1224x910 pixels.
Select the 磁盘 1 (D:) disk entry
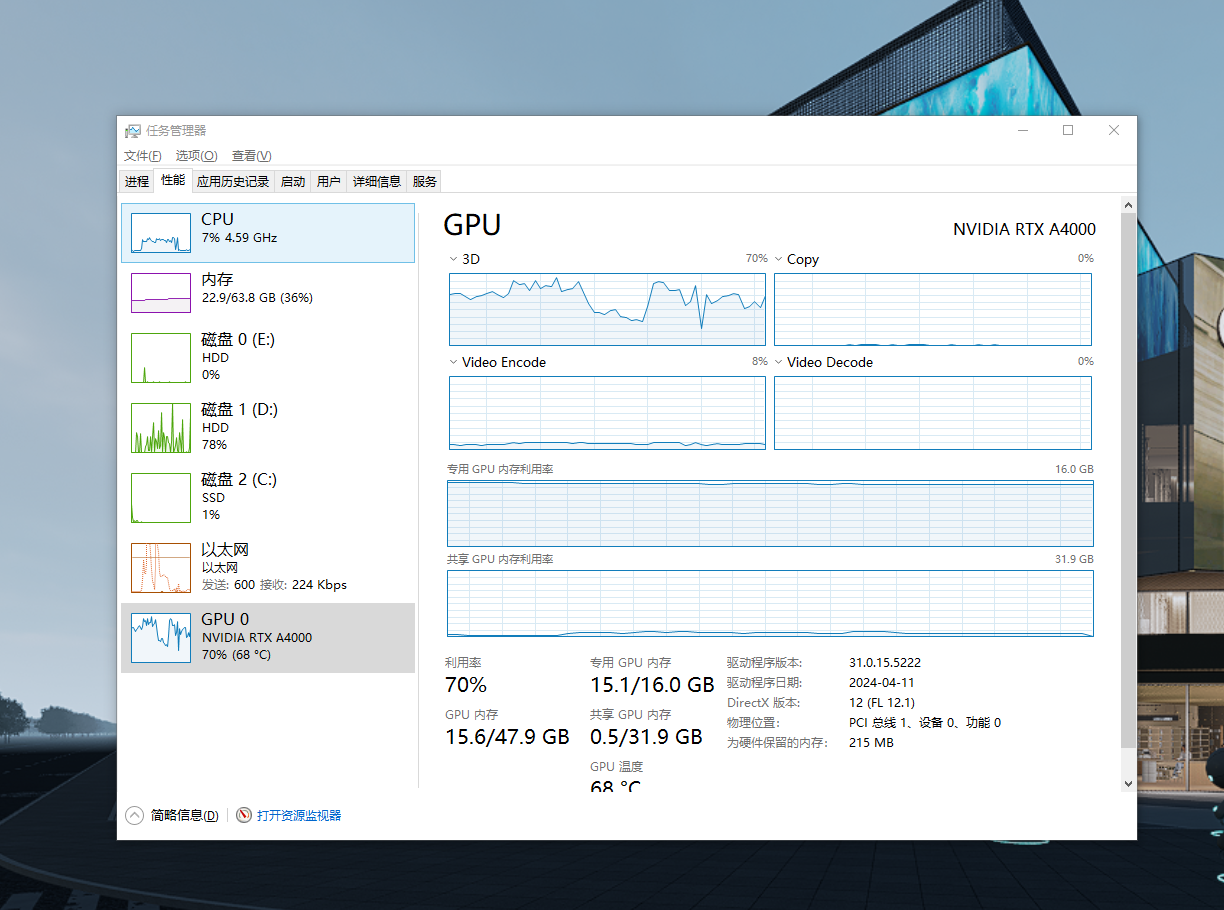pos(268,427)
